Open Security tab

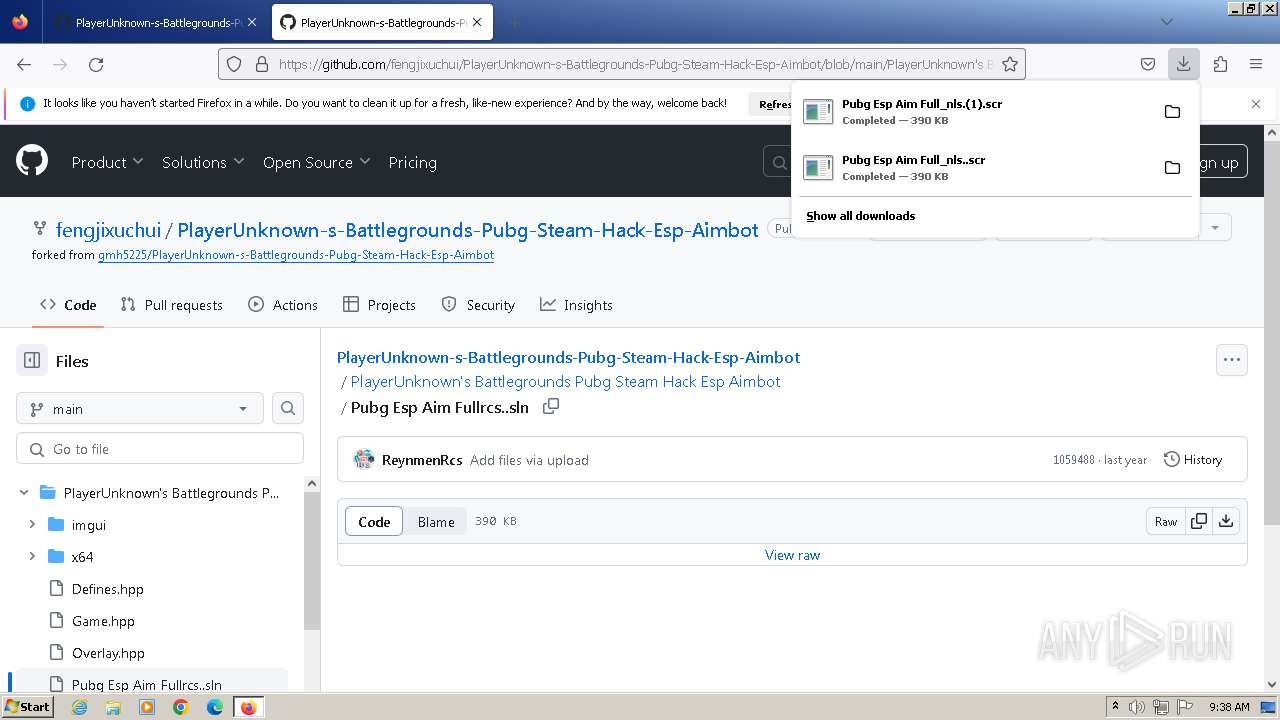coord(478,305)
